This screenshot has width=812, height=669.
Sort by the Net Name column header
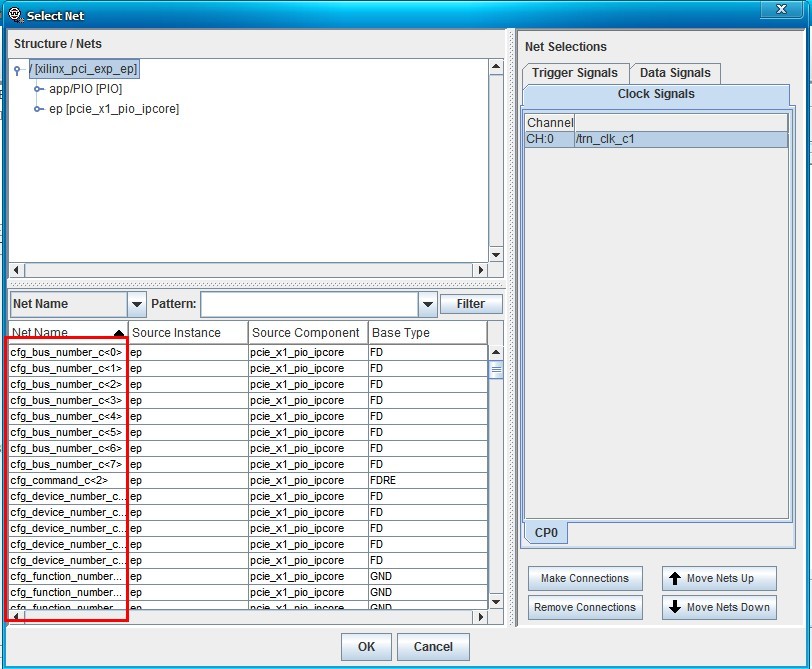point(68,332)
